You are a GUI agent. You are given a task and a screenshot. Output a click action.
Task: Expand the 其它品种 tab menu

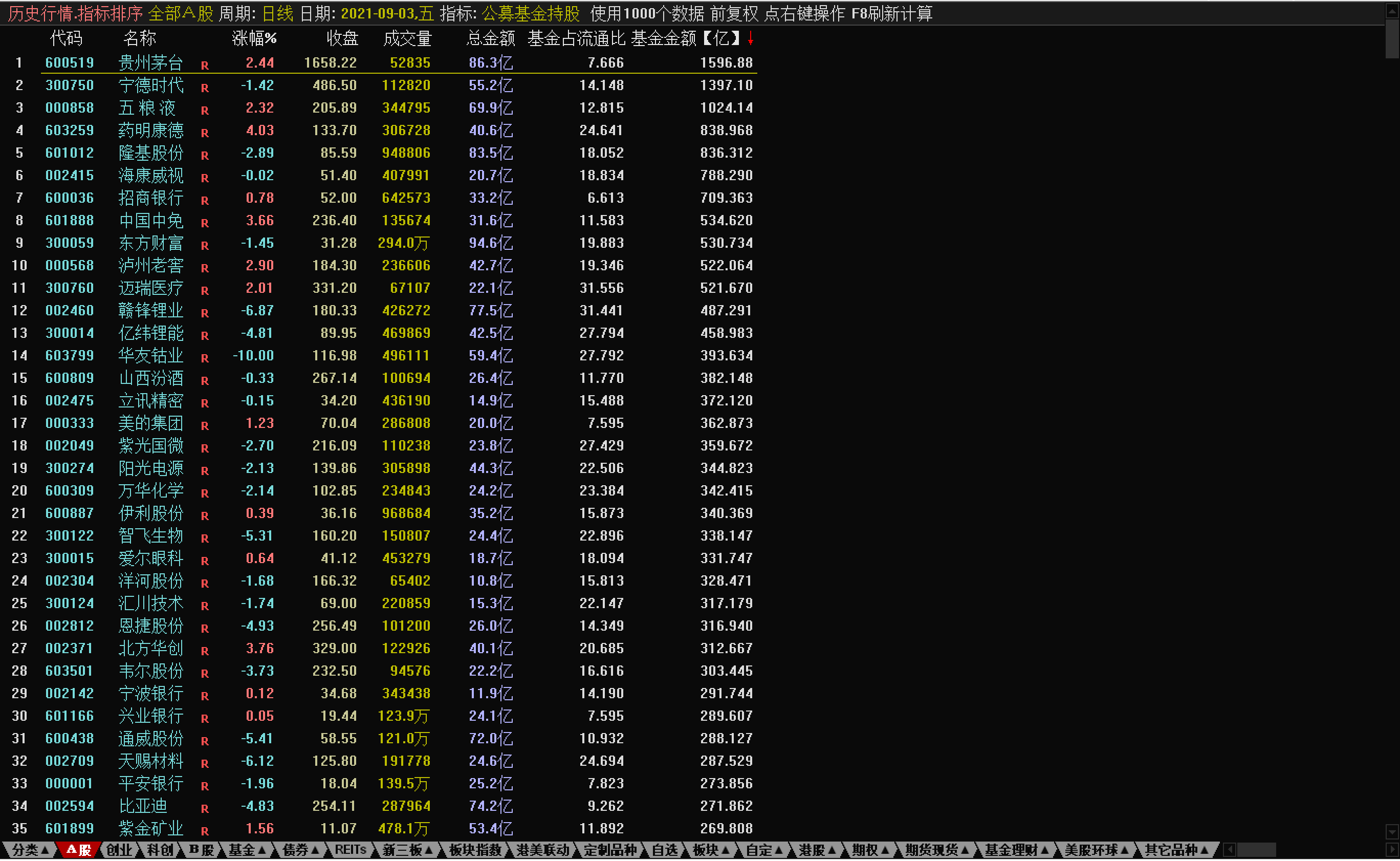click(x=1176, y=850)
